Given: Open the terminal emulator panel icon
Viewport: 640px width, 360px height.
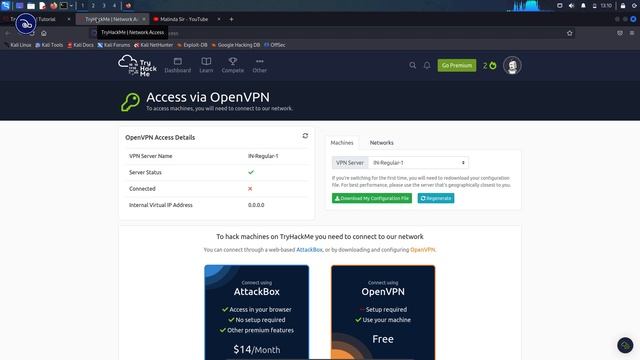Looking at the screenshot, I should [x=64, y=6].
